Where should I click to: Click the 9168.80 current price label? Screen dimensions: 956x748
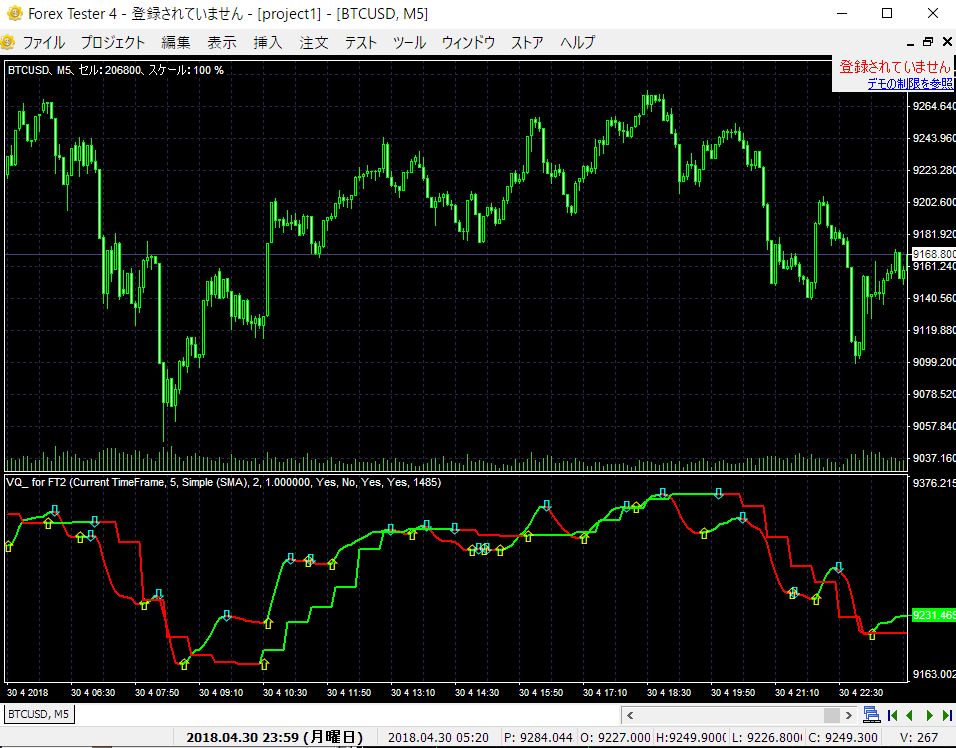933,254
